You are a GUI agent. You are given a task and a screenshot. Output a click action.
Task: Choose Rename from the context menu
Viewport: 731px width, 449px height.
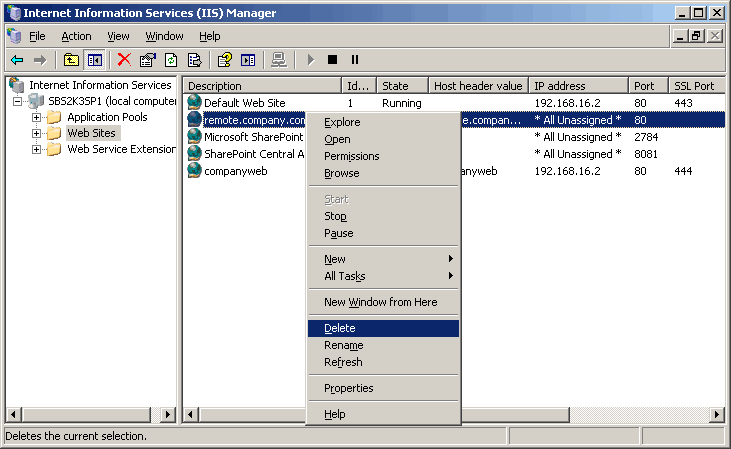(x=383, y=345)
